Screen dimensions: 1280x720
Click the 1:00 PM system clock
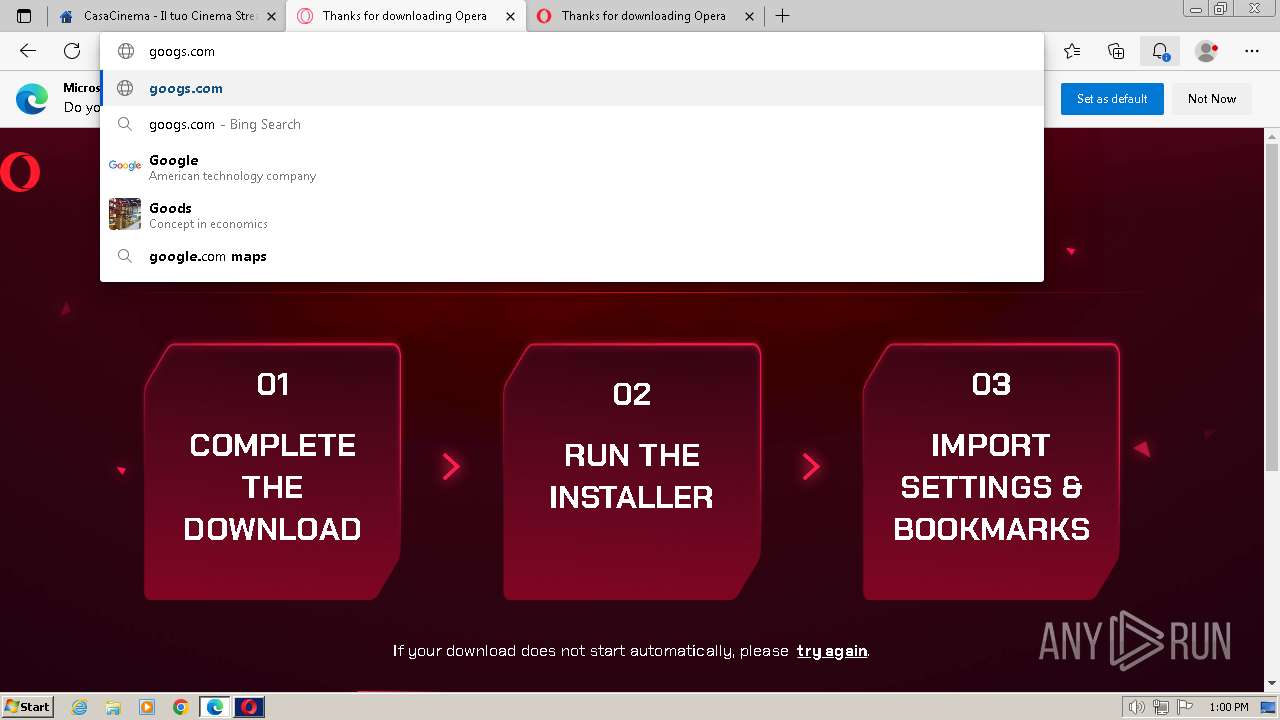(1229, 707)
